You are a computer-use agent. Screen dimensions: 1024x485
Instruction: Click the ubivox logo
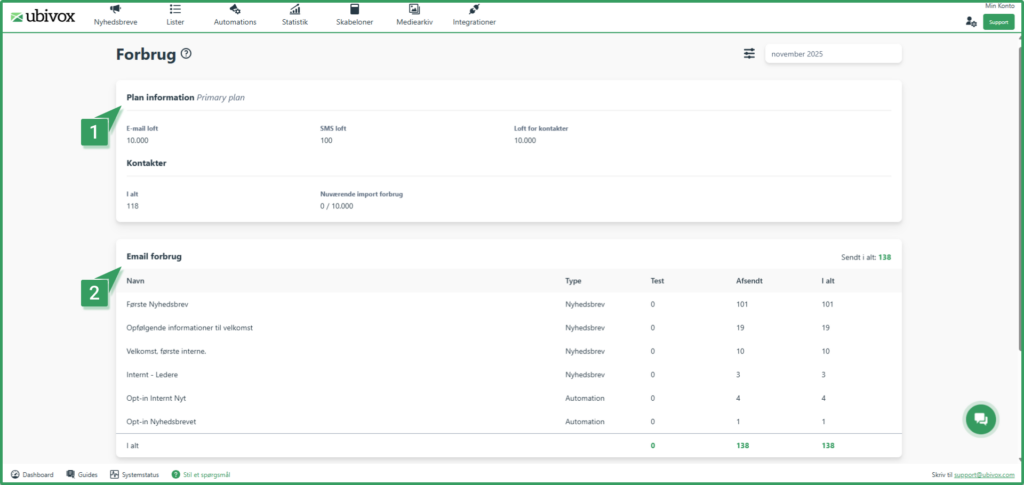(43, 16)
